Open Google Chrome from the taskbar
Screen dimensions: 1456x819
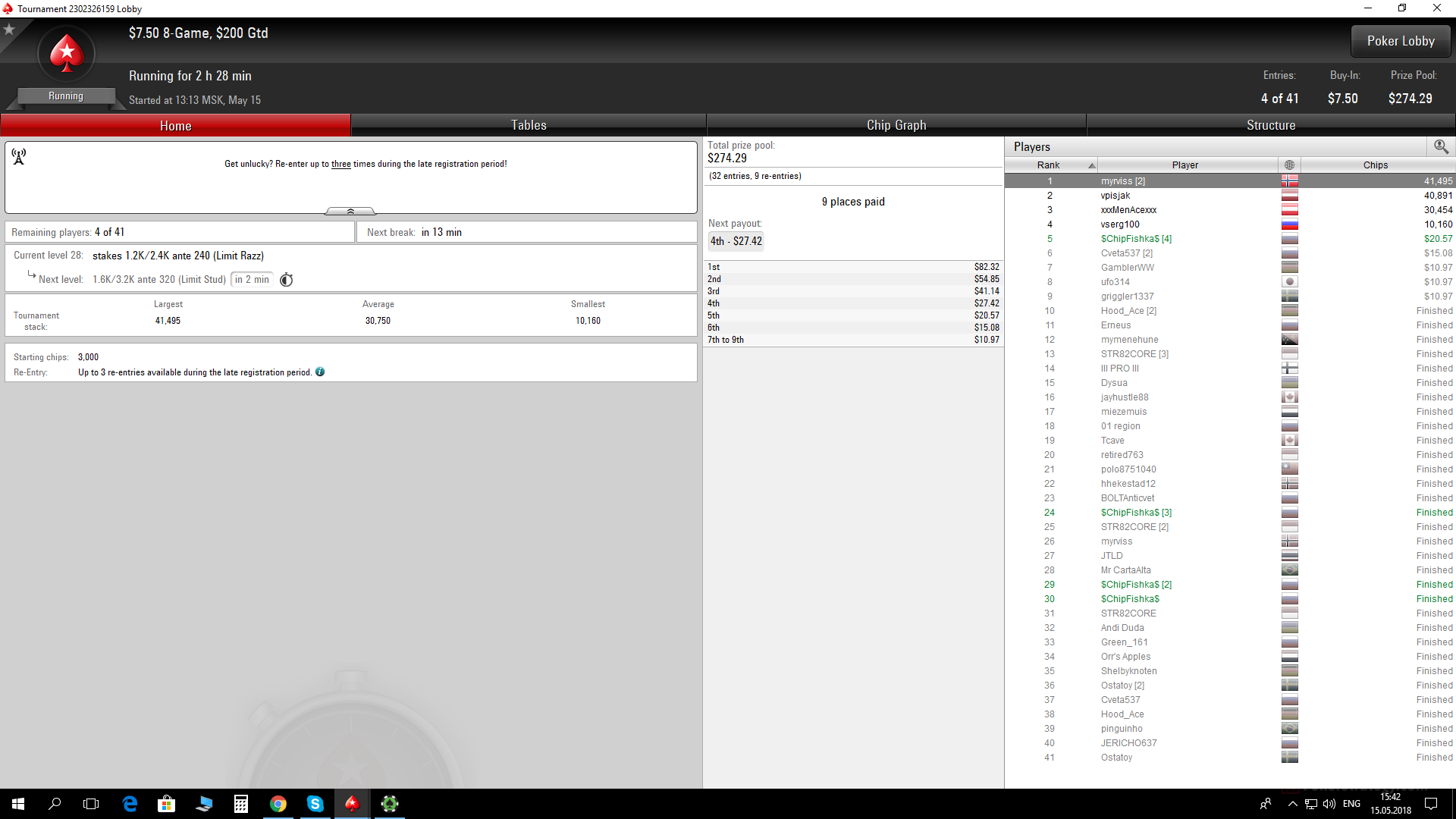[278, 804]
